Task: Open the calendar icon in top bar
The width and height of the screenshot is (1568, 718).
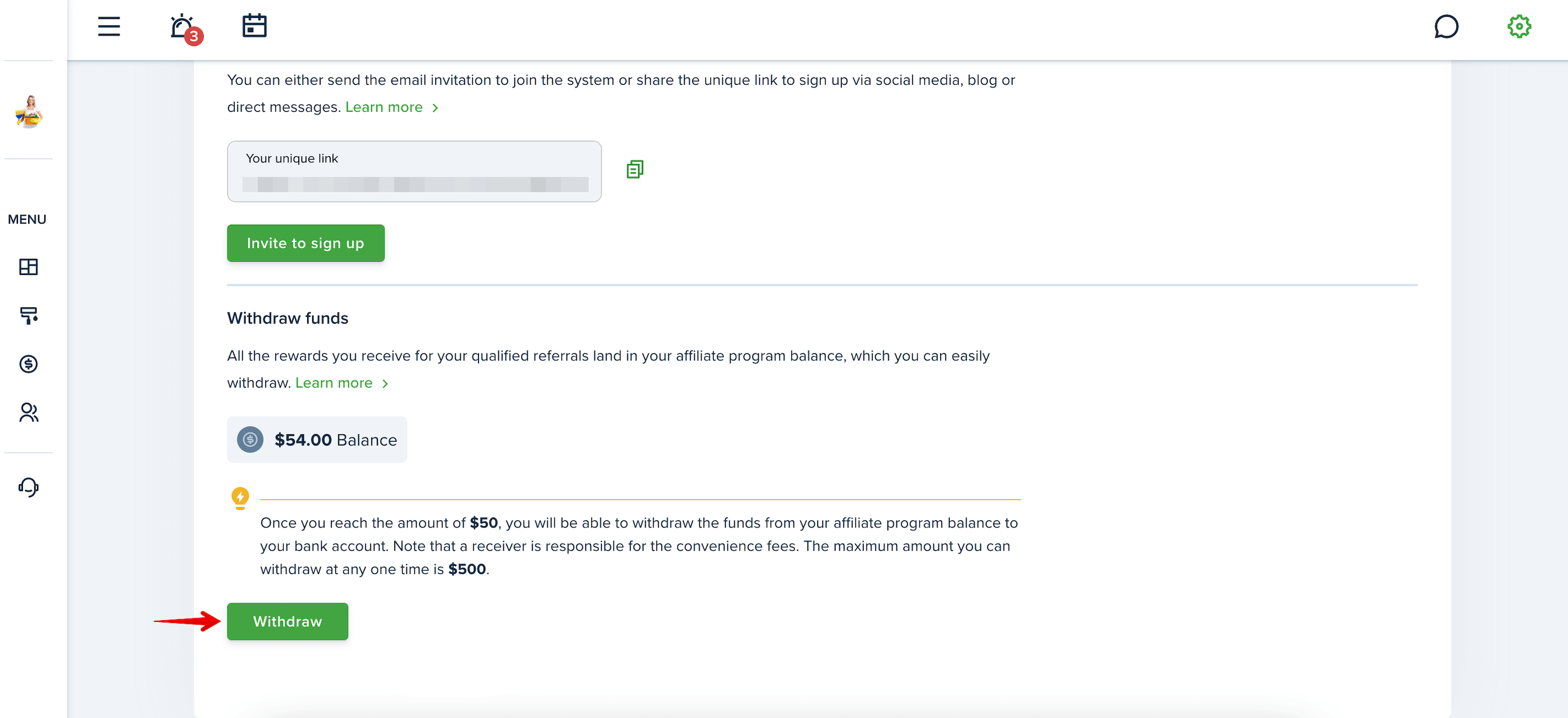Action: 254,26
